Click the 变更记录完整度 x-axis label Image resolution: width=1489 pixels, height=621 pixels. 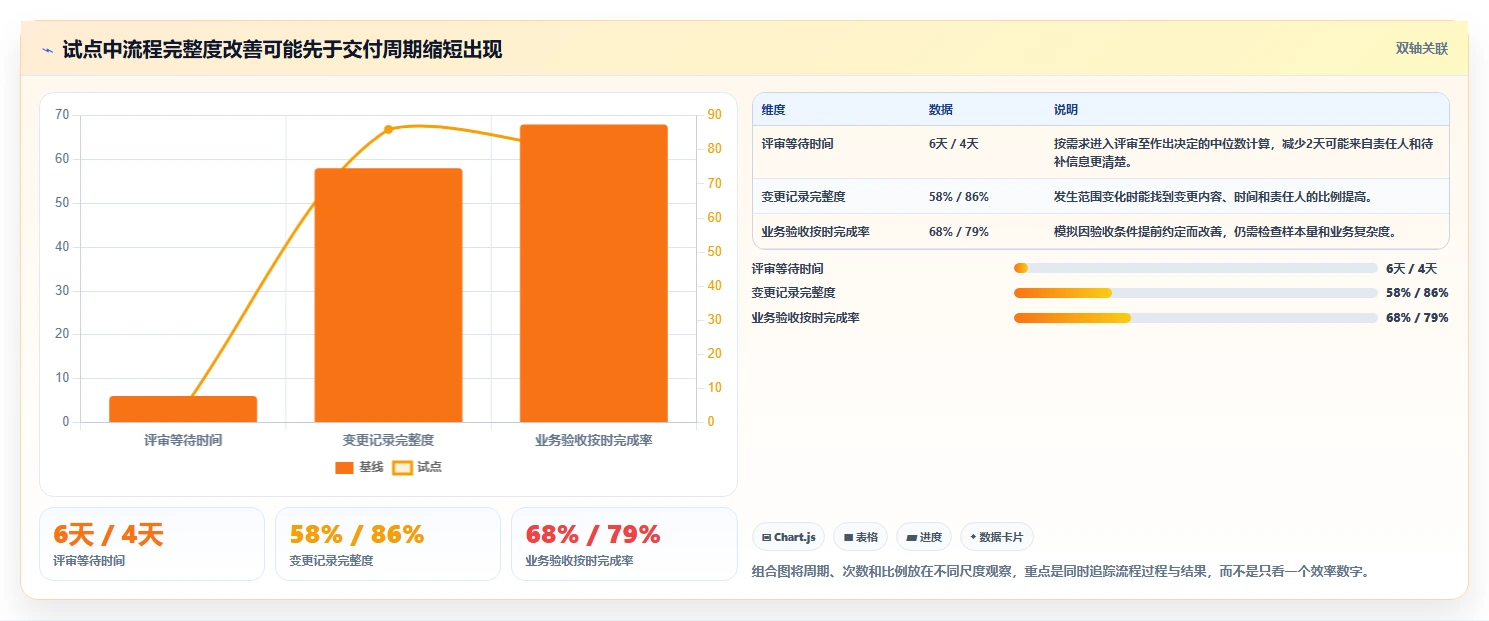pos(388,440)
